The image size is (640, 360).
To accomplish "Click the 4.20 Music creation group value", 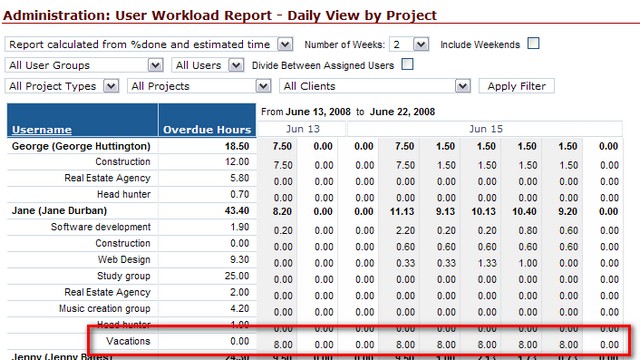I will (x=240, y=309).
